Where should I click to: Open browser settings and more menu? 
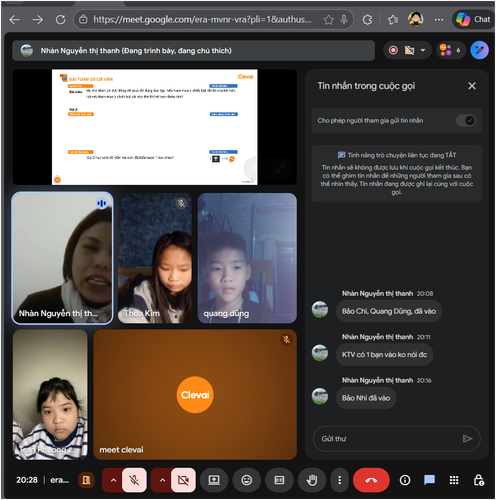[439, 20]
